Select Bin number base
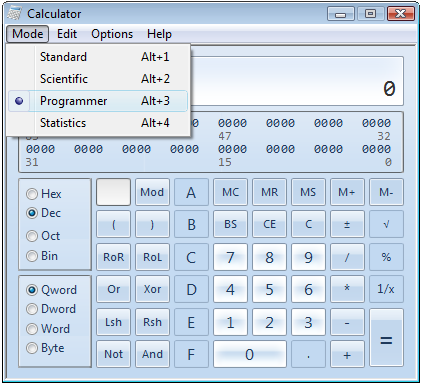This screenshot has width=422, height=384. [x=42, y=256]
